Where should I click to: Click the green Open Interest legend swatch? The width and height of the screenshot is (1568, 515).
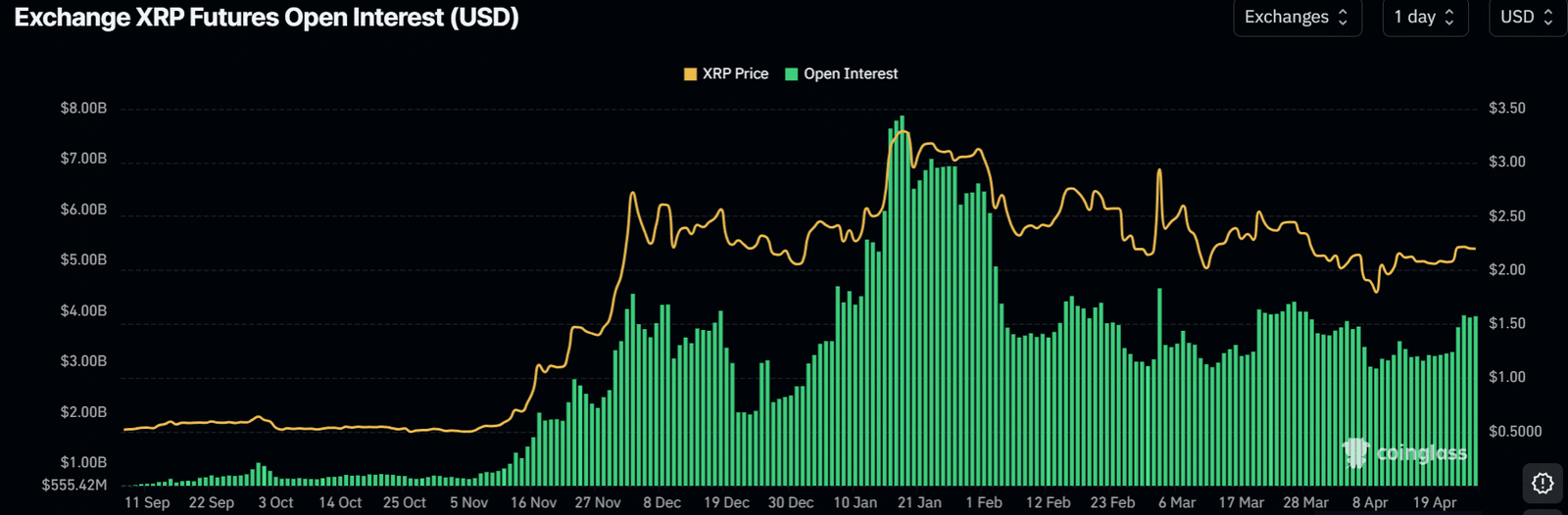pos(792,74)
